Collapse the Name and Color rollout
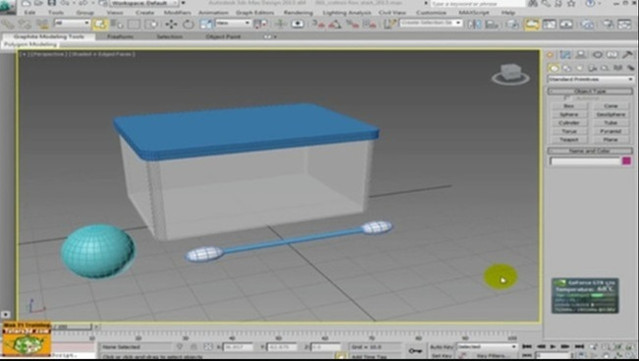 tap(590, 151)
